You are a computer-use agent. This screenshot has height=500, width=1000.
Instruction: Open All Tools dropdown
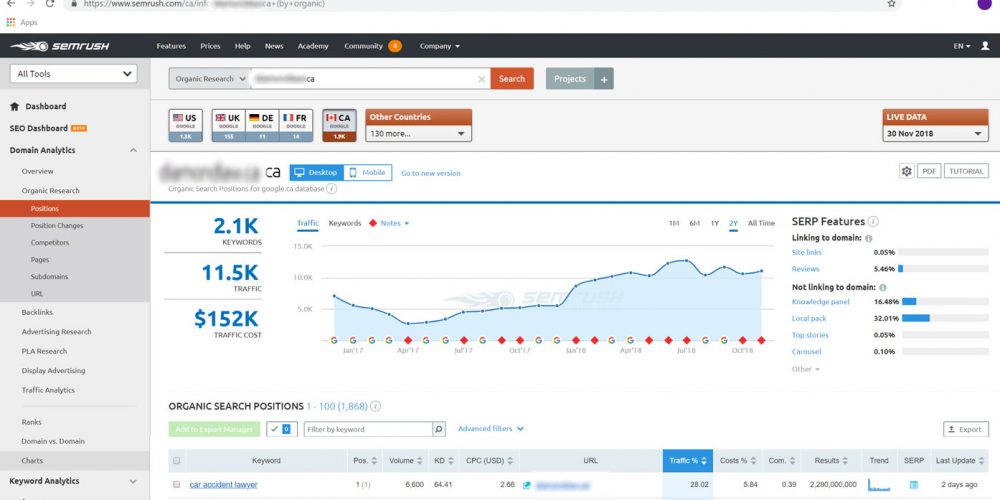73,74
